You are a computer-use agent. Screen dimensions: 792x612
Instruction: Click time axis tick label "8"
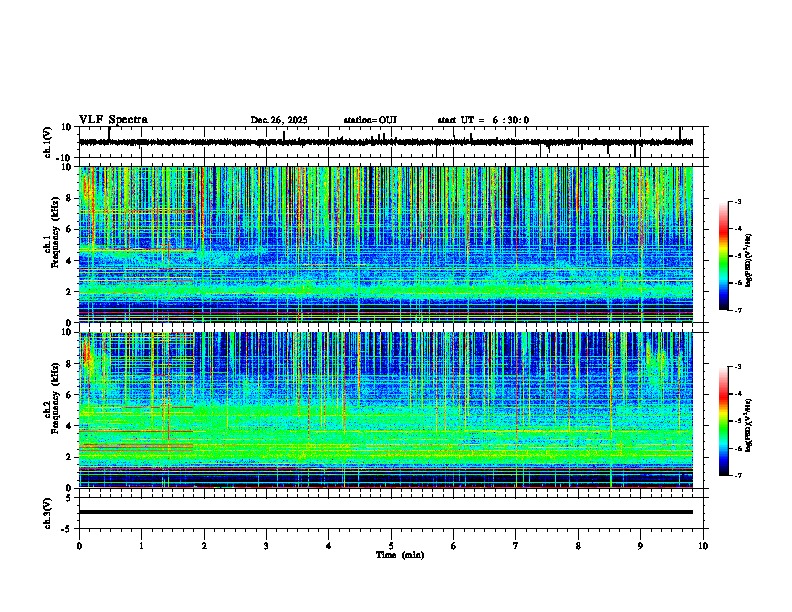click(578, 546)
